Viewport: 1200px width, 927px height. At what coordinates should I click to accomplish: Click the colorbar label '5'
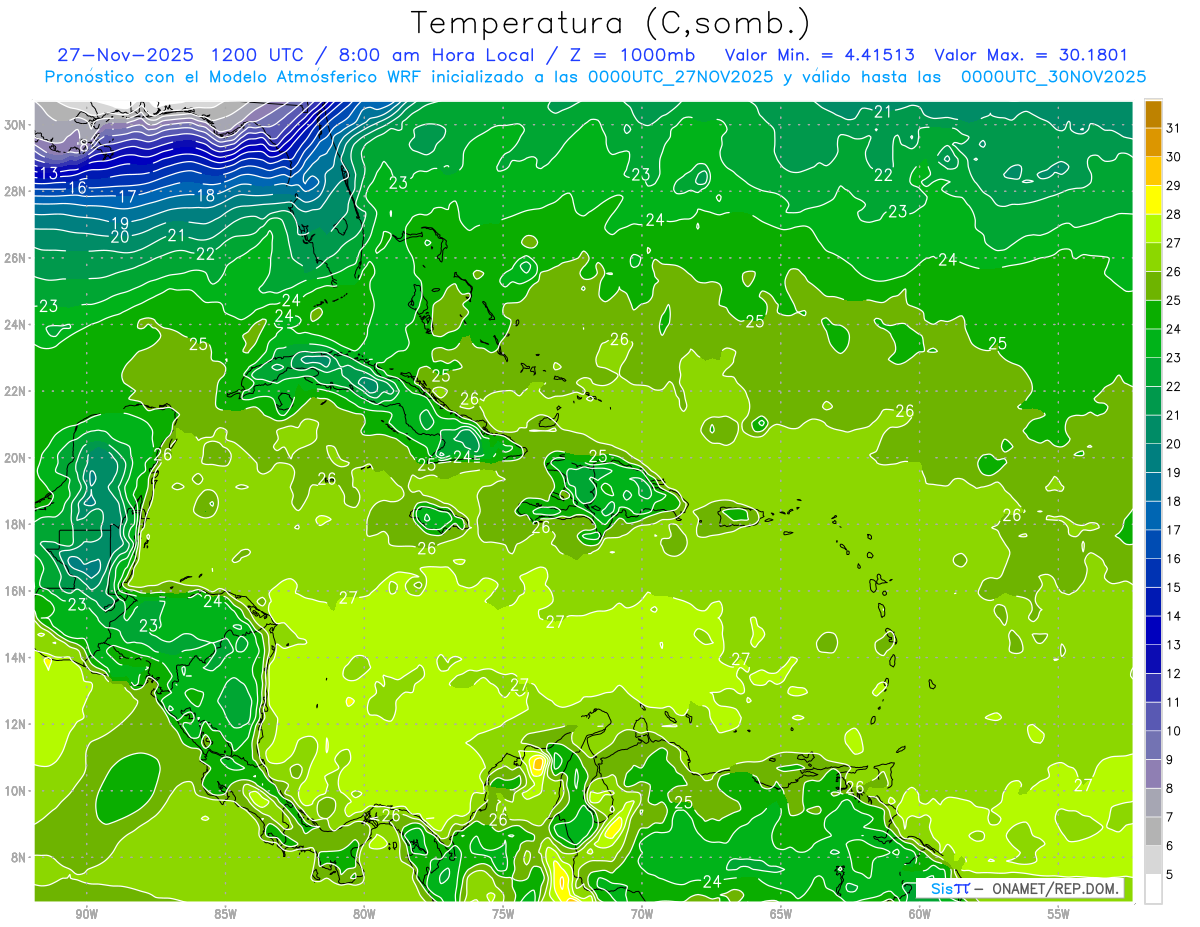[1170, 875]
